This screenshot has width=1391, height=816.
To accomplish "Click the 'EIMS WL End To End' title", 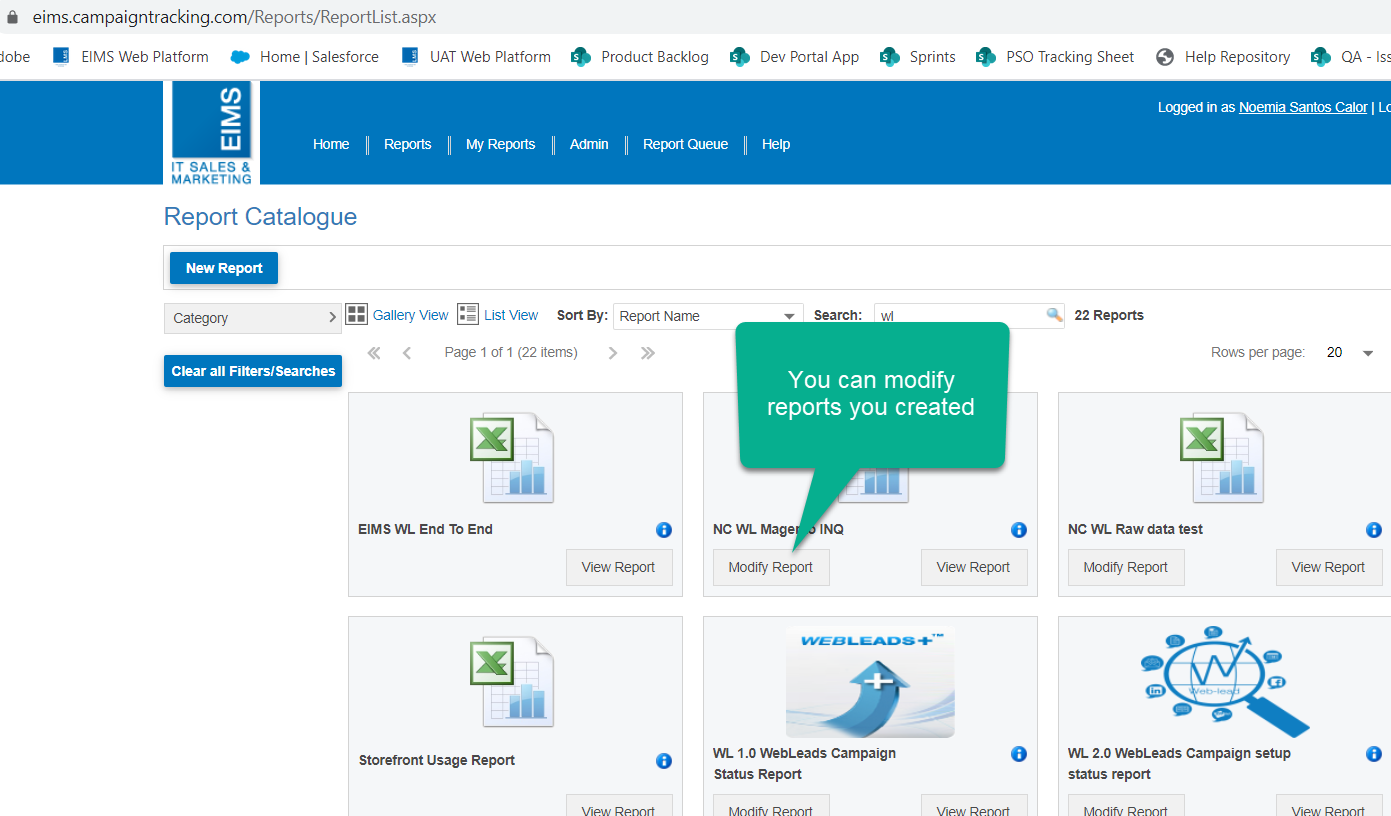I will 426,529.
